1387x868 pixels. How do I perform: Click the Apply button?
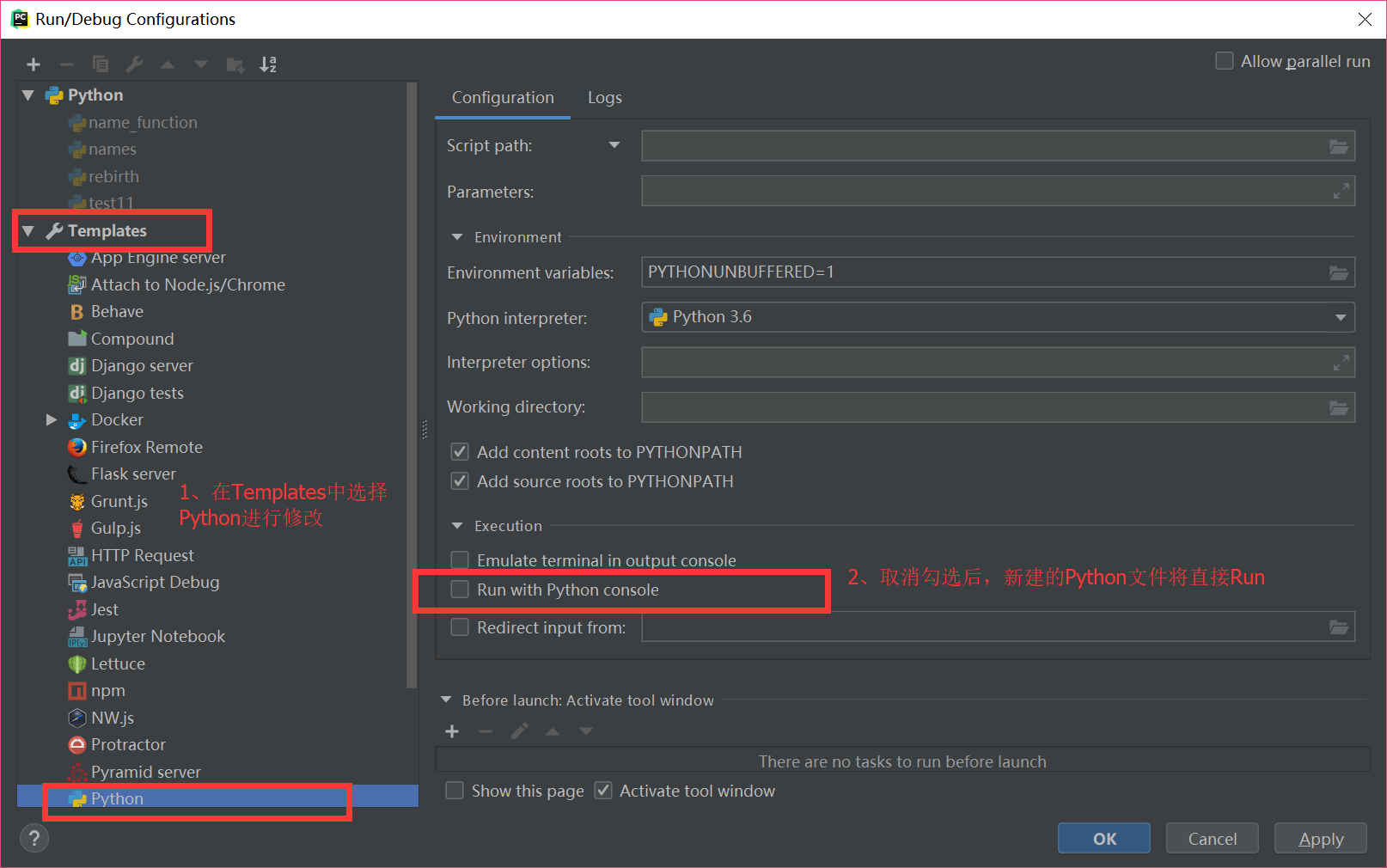[x=1321, y=839]
